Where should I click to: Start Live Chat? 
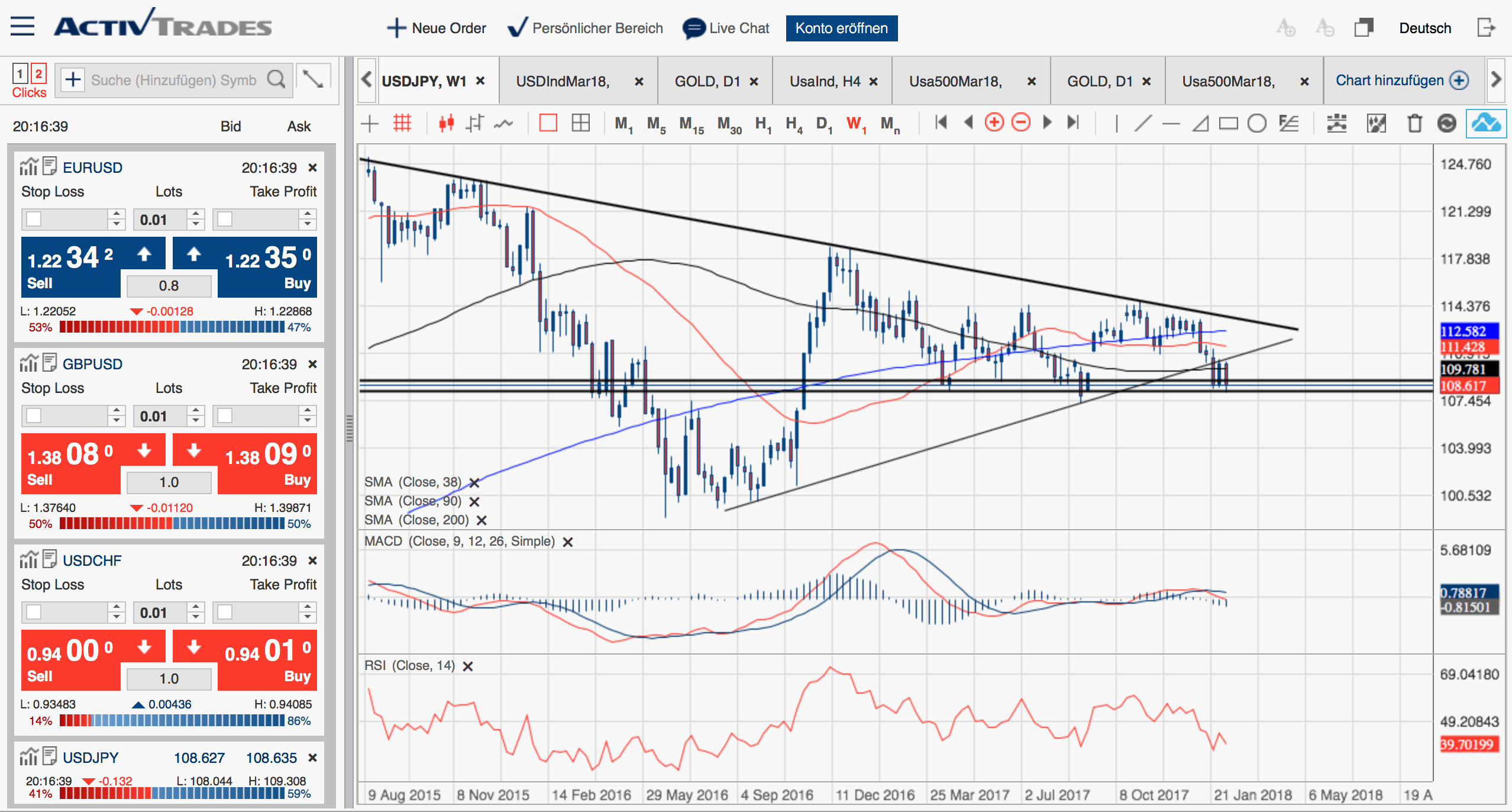(x=726, y=28)
